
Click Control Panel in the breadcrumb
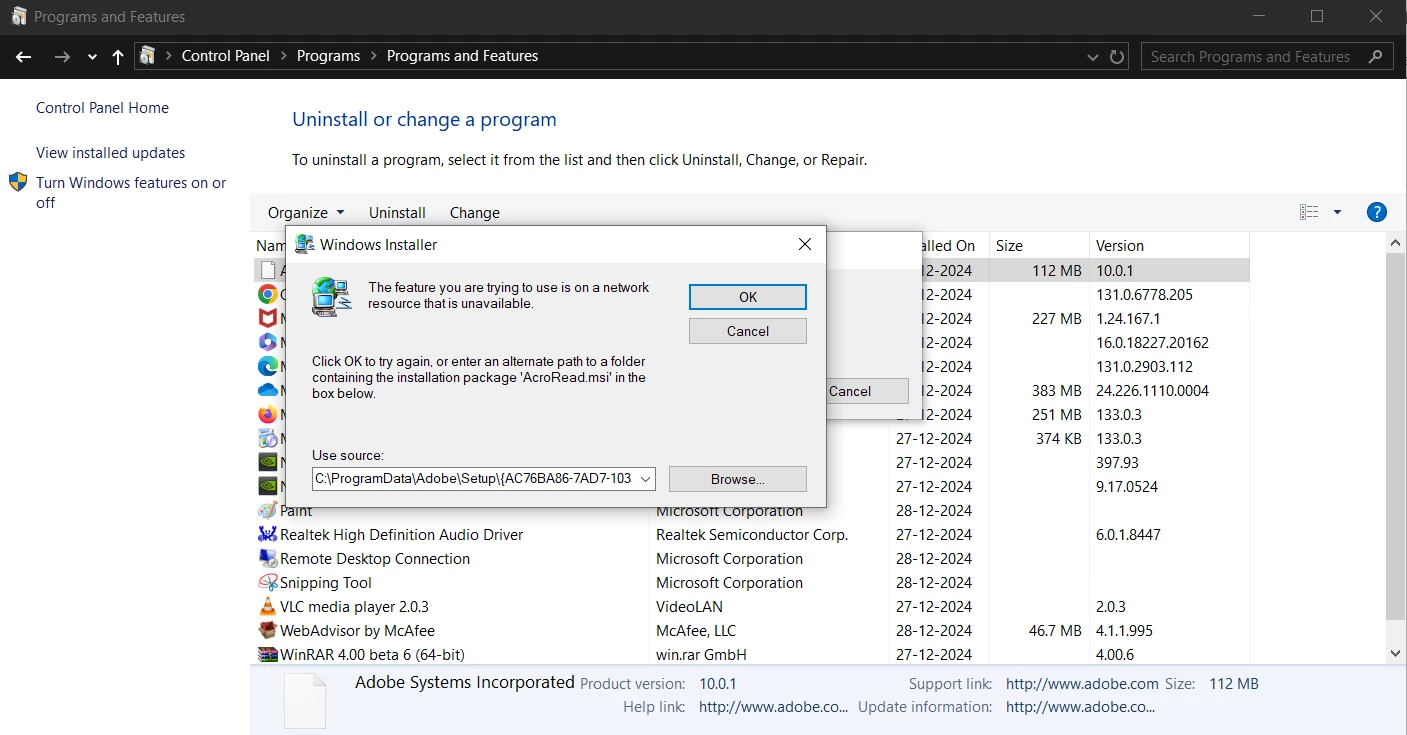225,56
